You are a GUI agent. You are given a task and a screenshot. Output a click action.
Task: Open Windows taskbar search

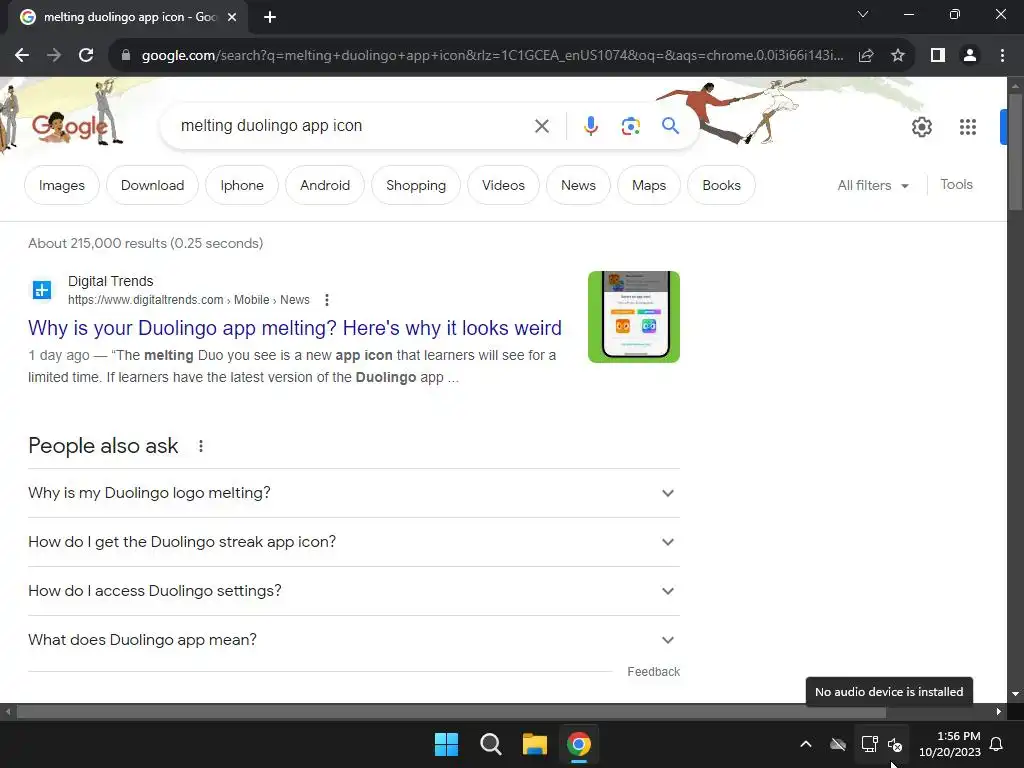coord(490,744)
